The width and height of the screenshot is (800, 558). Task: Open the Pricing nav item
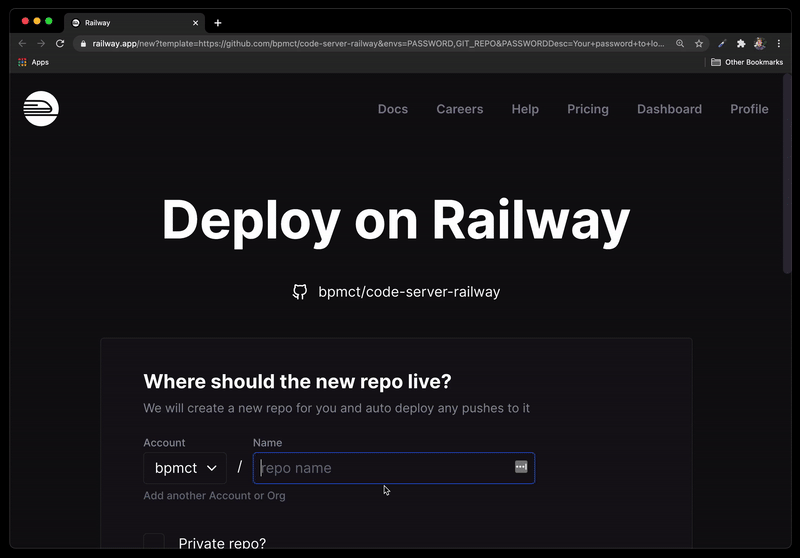(x=588, y=109)
